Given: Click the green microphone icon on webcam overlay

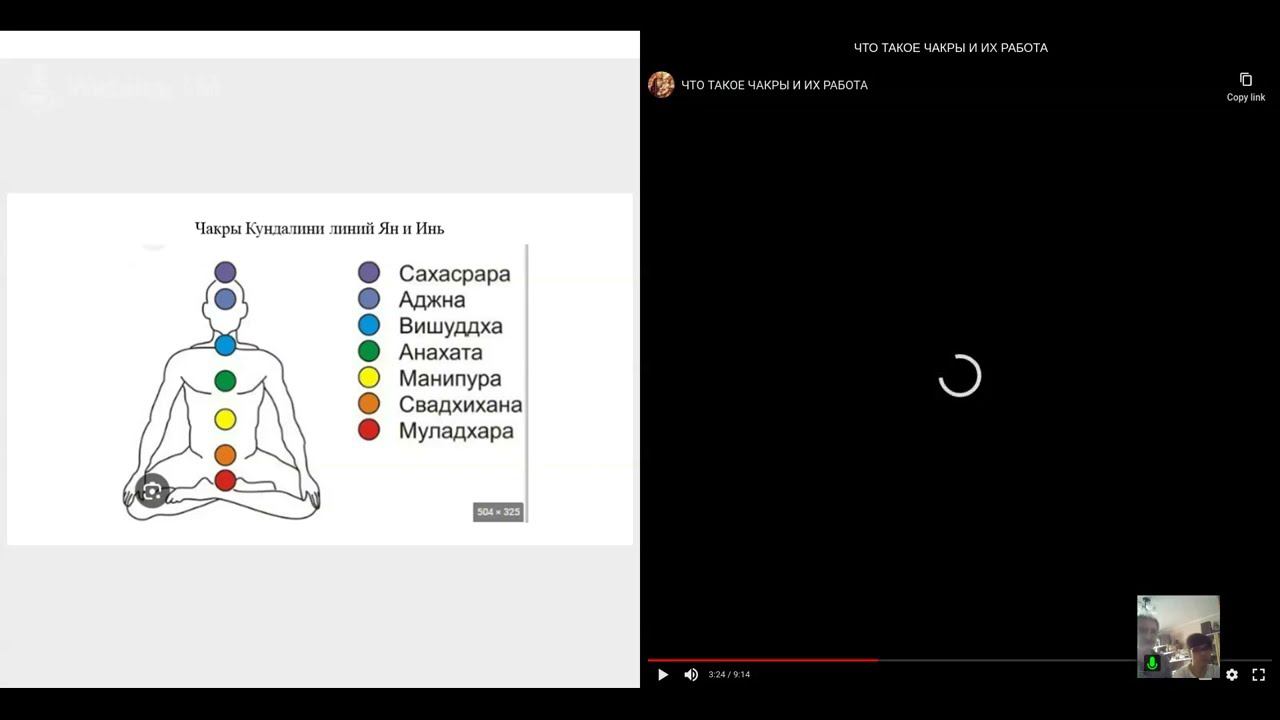Looking at the screenshot, I should (1152, 663).
